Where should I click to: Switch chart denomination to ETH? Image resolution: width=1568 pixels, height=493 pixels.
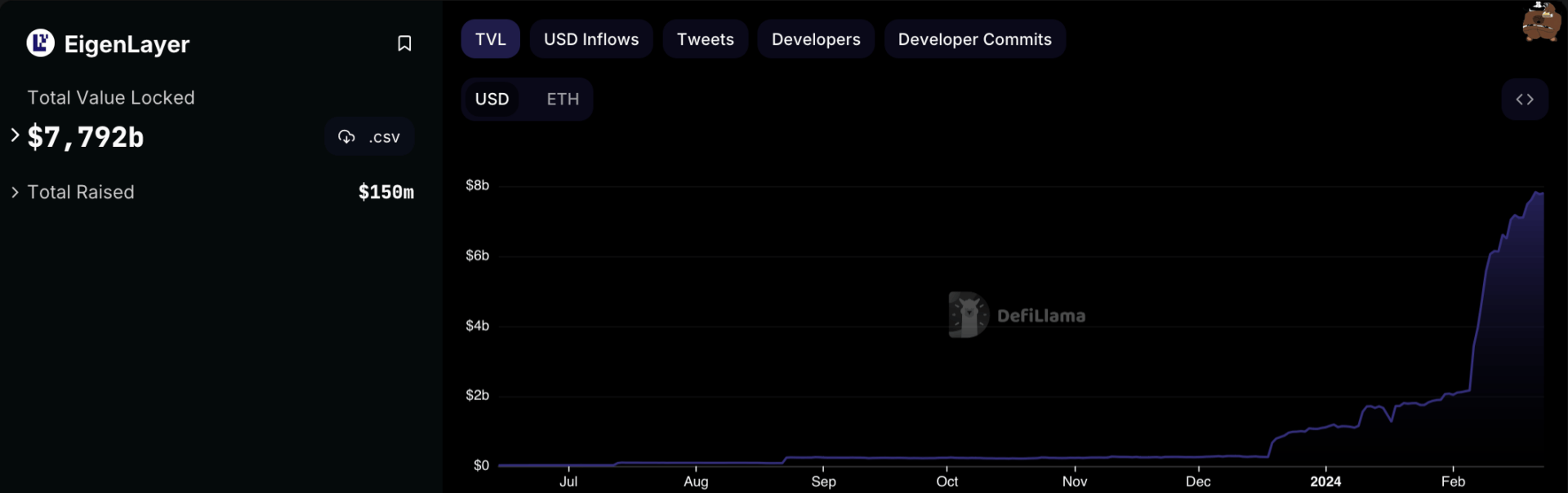click(x=562, y=100)
